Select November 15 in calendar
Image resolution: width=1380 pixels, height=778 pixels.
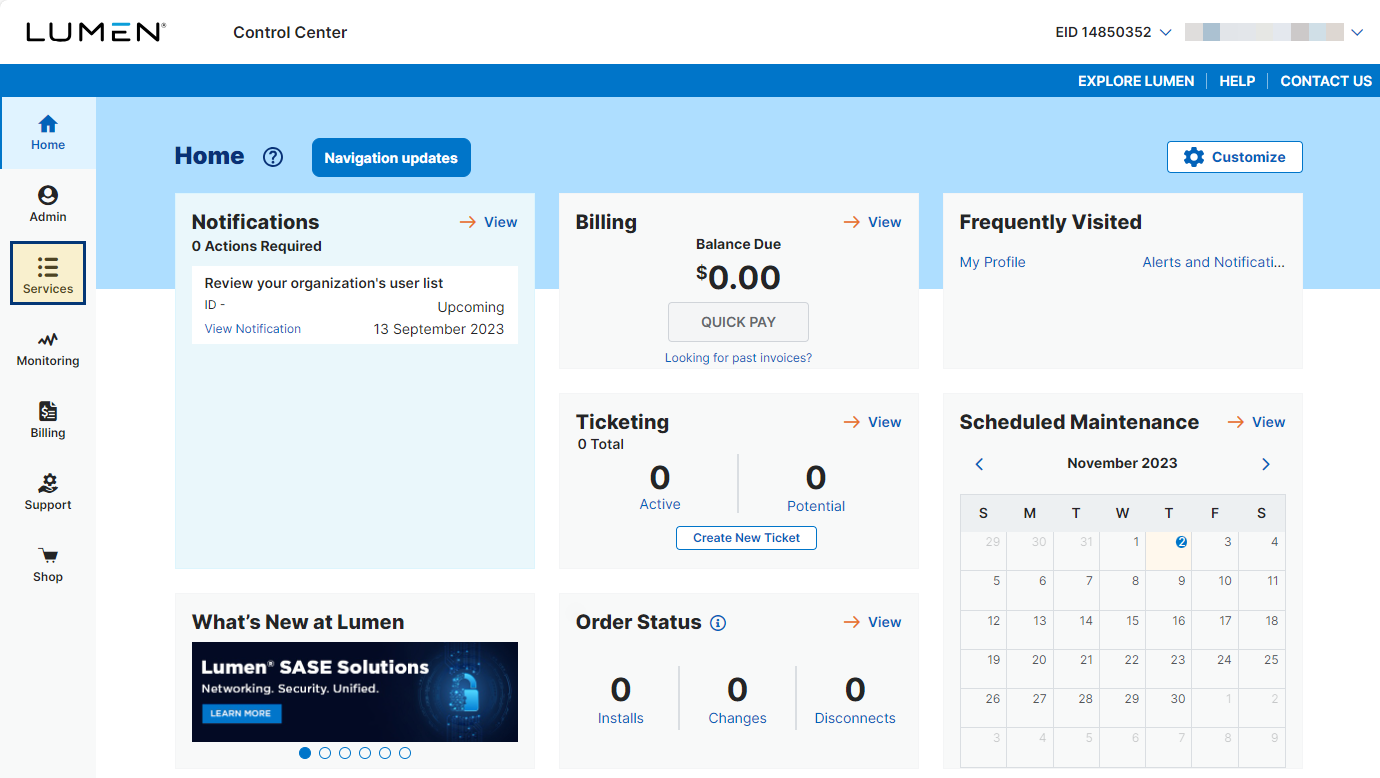(x=1122, y=630)
